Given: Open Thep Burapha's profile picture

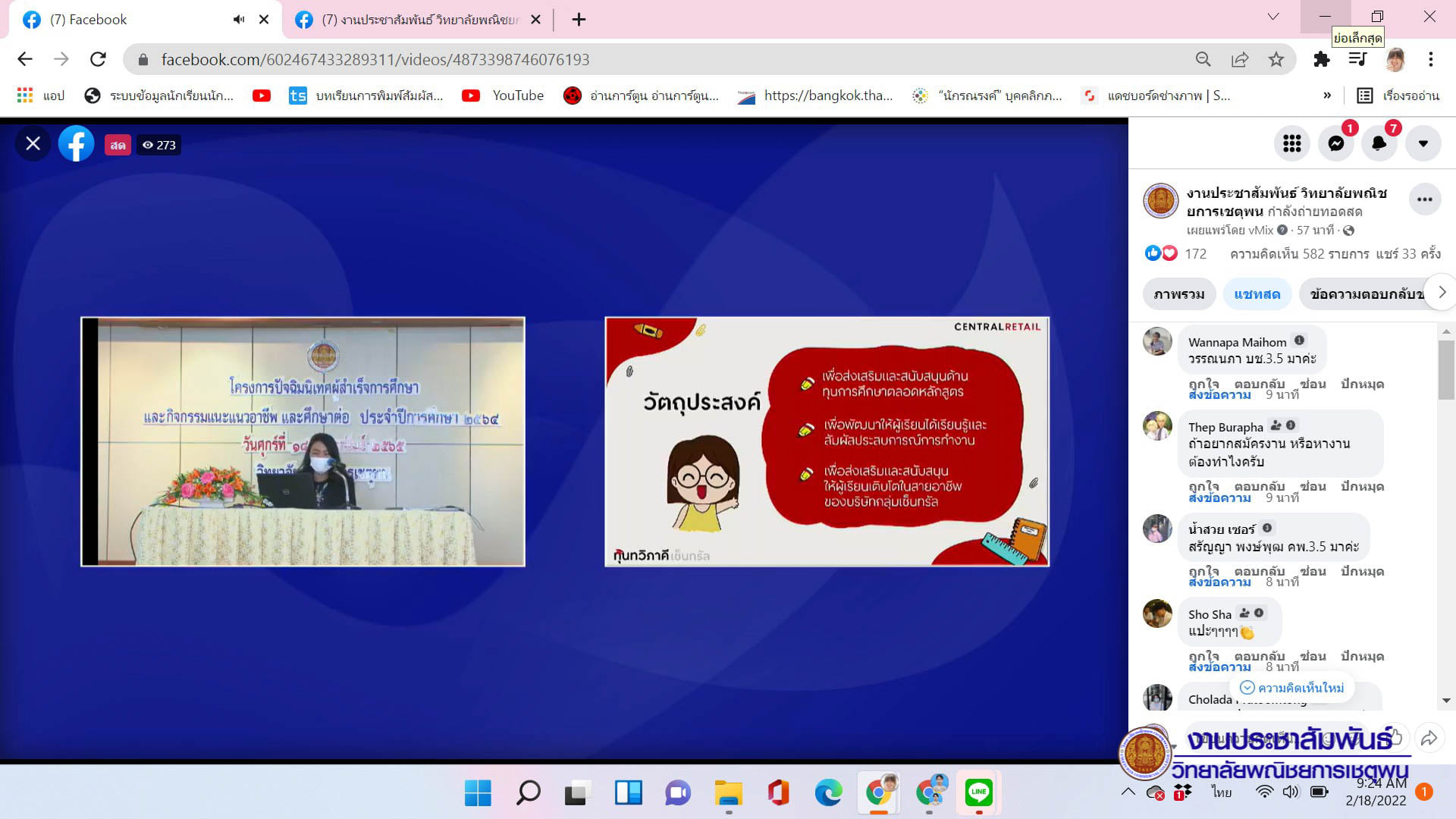Looking at the screenshot, I should point(1157,426).
